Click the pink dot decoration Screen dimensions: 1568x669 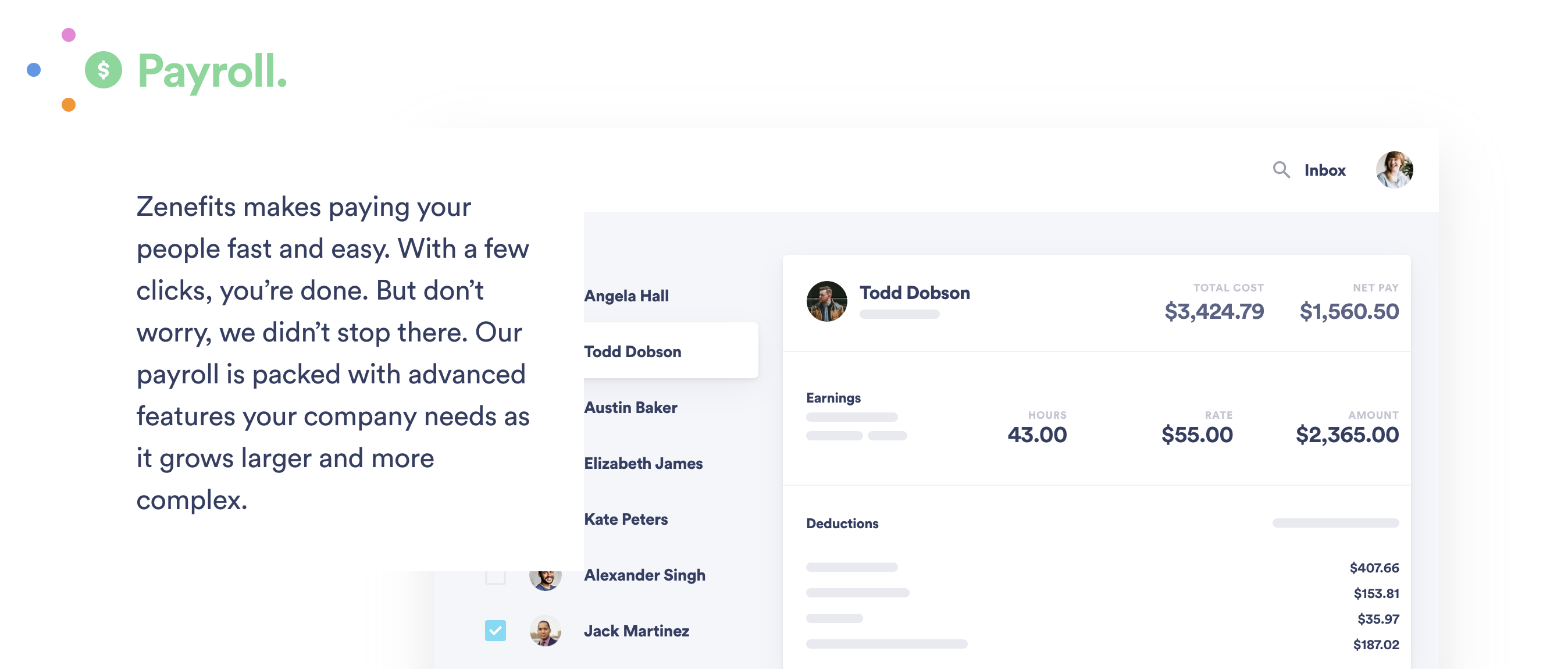69,35
